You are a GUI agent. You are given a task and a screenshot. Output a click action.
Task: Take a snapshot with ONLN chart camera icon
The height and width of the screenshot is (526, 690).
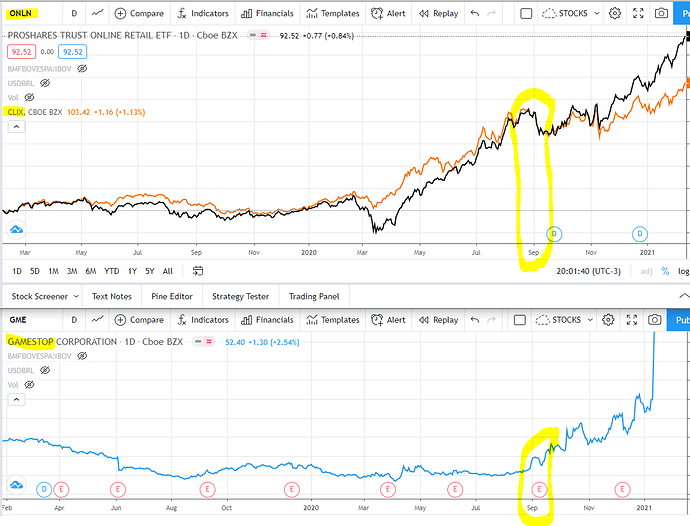point(661,13)
